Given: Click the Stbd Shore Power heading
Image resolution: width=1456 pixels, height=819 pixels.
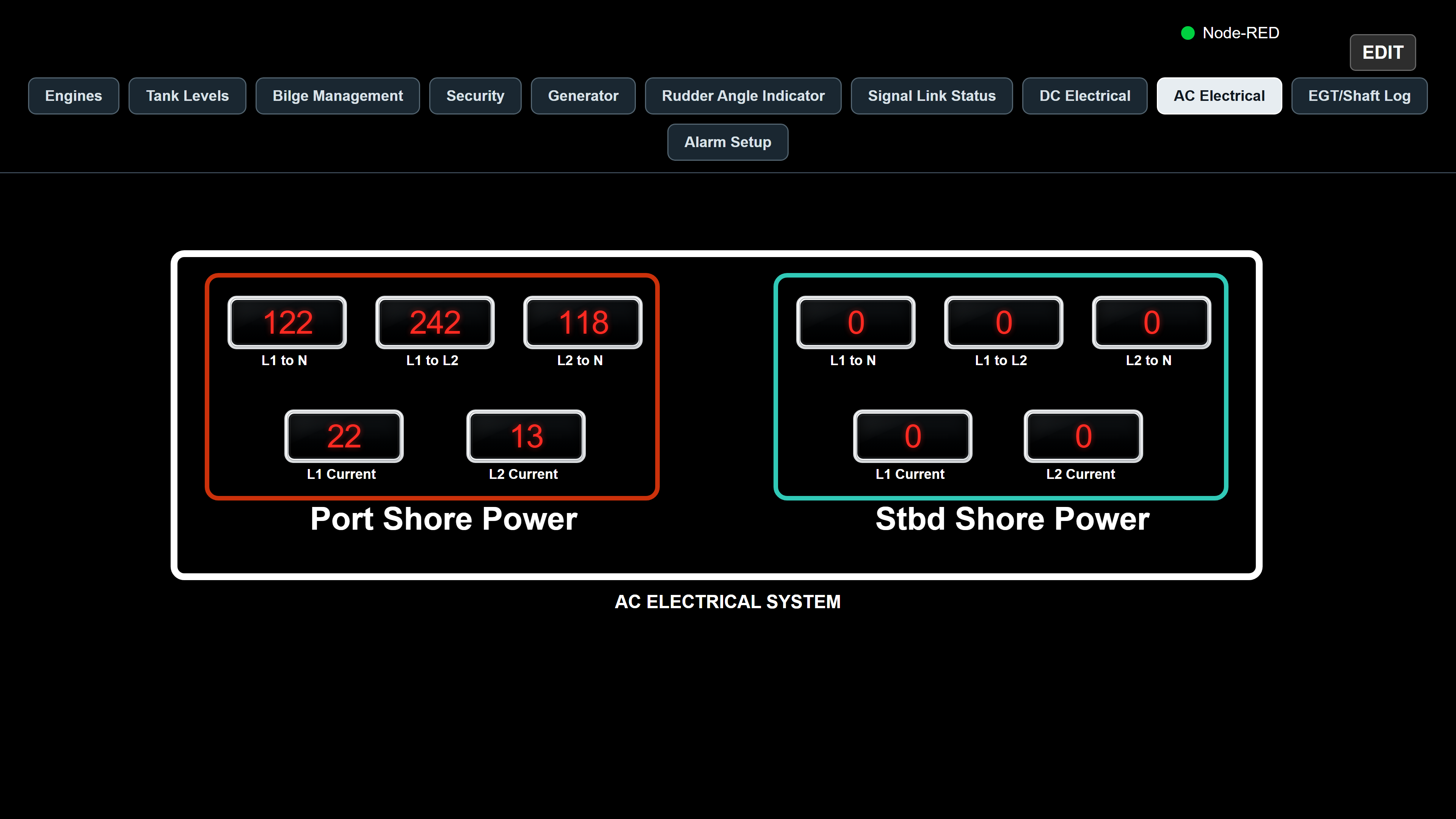Looking at the screenshot, I should tap(1012, 519).
